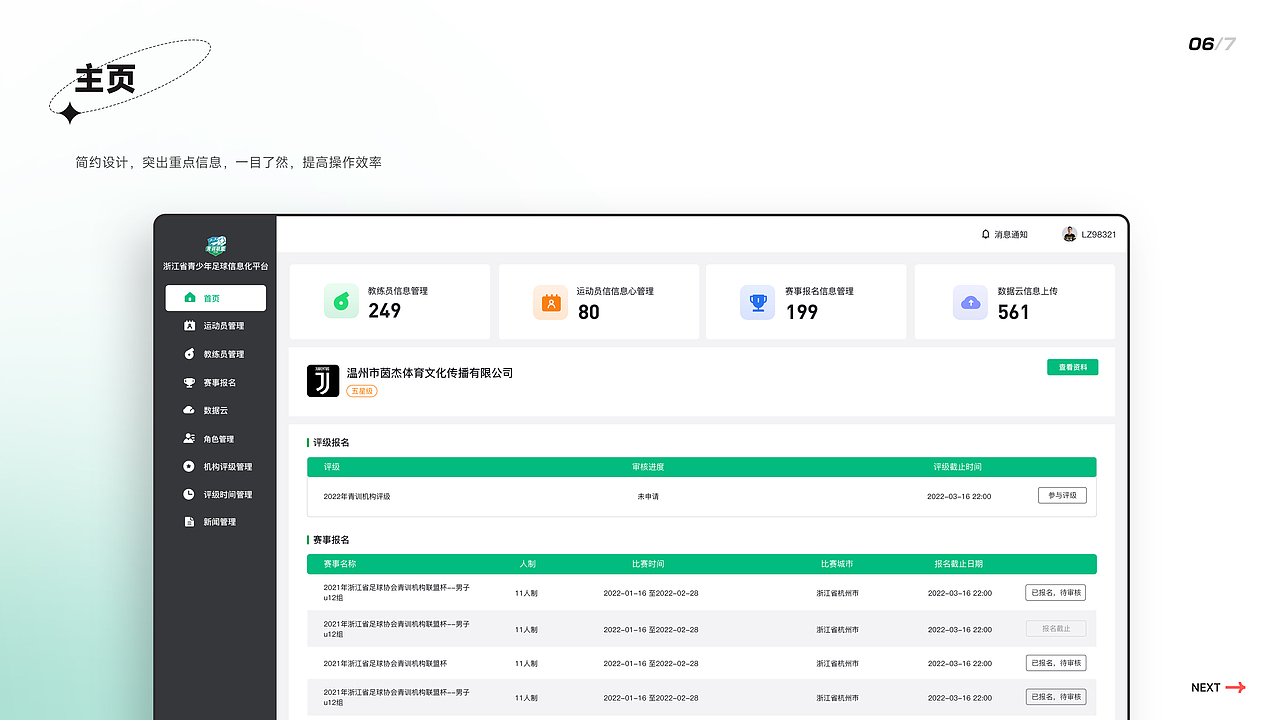
Task: Click the green whistle icon on coach card
Action: pos(341,301)
